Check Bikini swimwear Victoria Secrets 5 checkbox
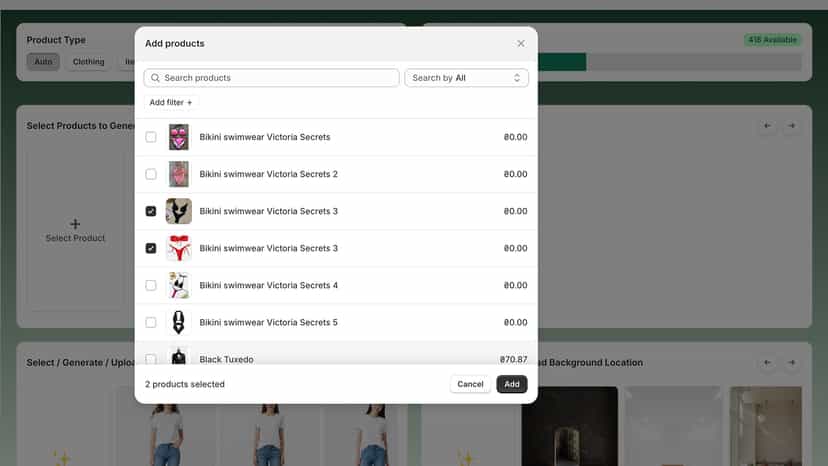828x466 pixels. (151, 322)
